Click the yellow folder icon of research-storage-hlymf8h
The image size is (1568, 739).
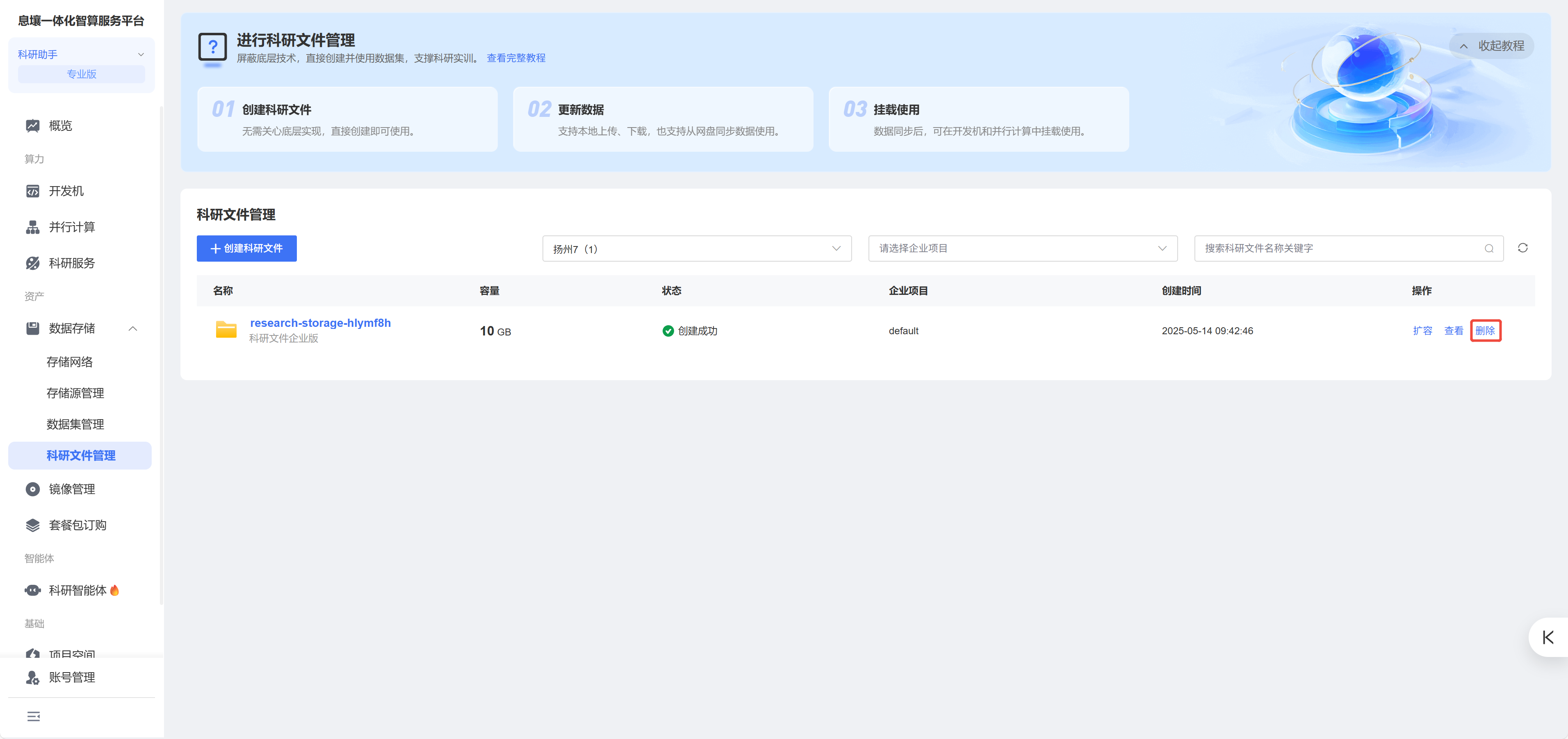(x=226, y=330)
